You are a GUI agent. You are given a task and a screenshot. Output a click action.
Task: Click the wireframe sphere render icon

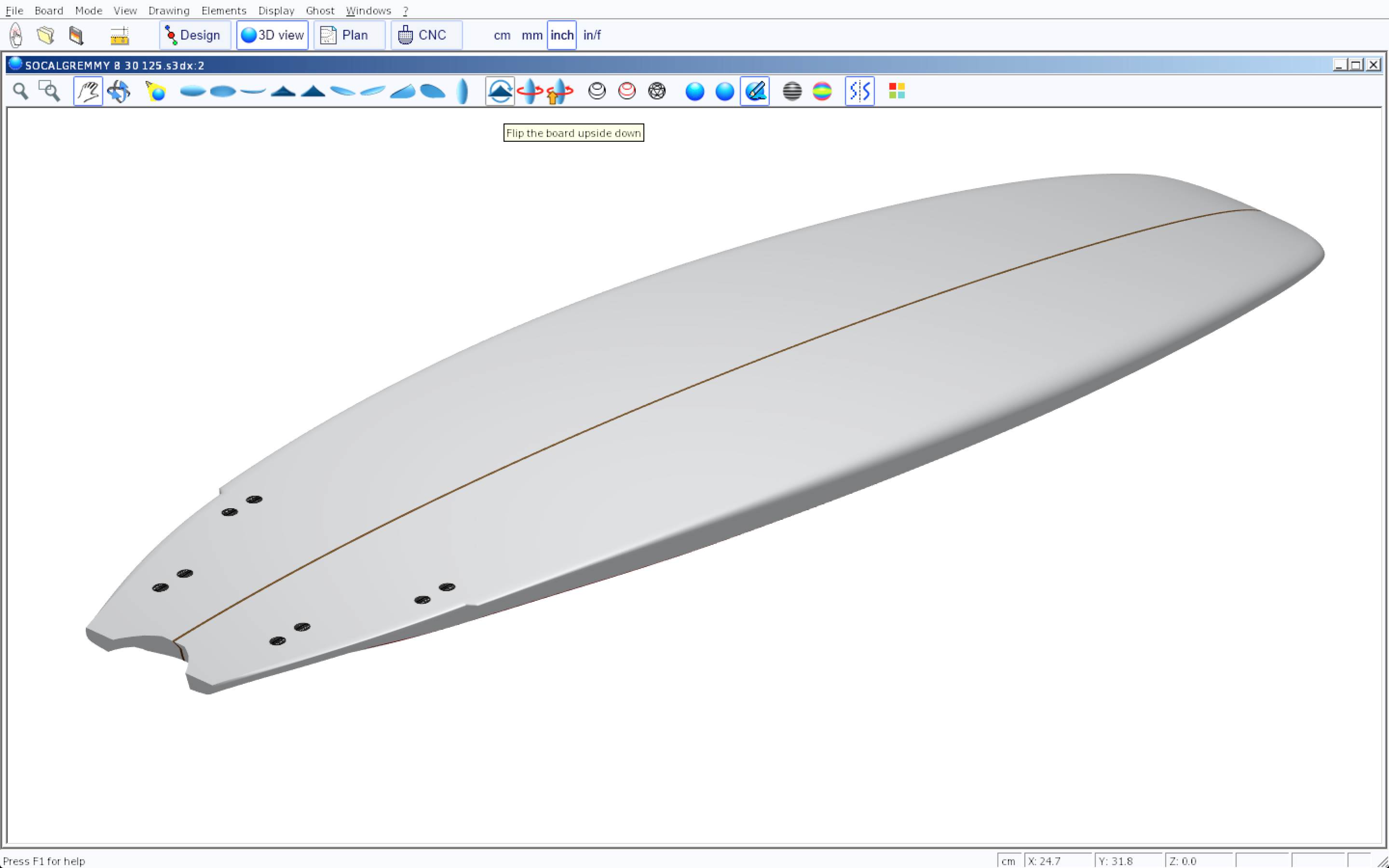656,91
